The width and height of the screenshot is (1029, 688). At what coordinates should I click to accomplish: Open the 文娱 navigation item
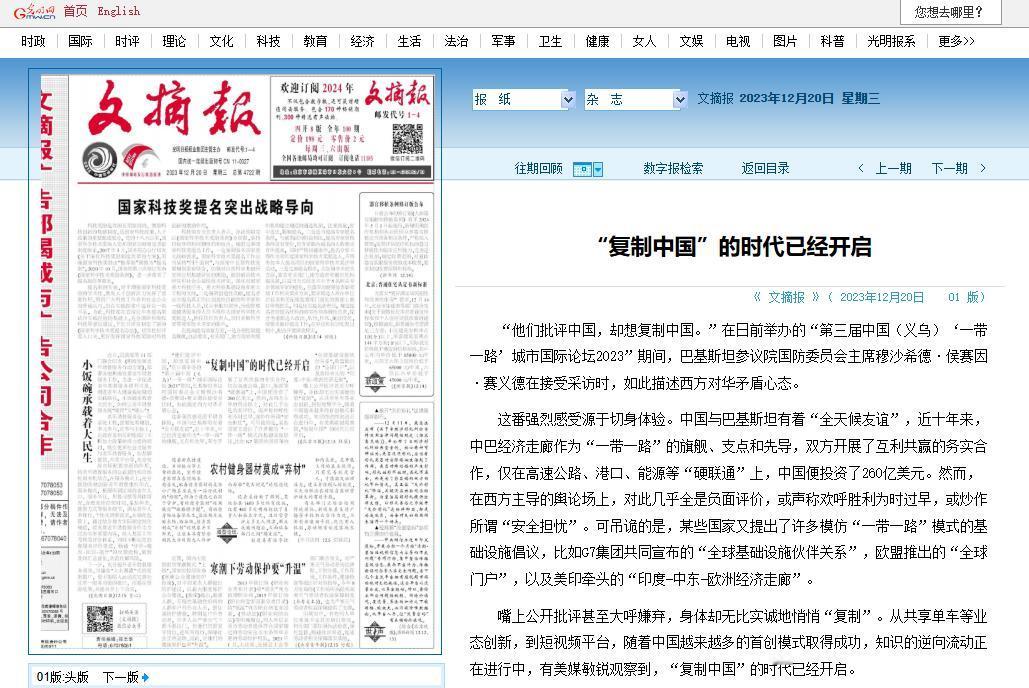pos(691,41)
